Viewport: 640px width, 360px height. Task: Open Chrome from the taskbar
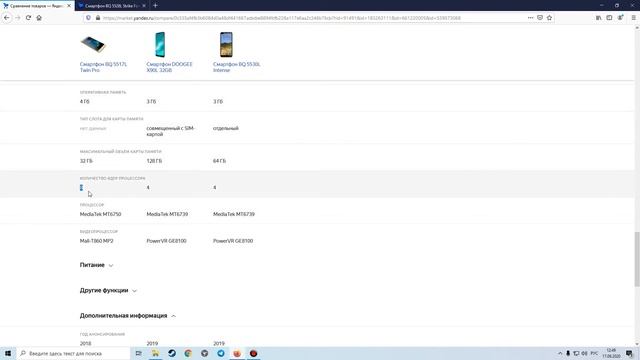[x=188, y=353]
